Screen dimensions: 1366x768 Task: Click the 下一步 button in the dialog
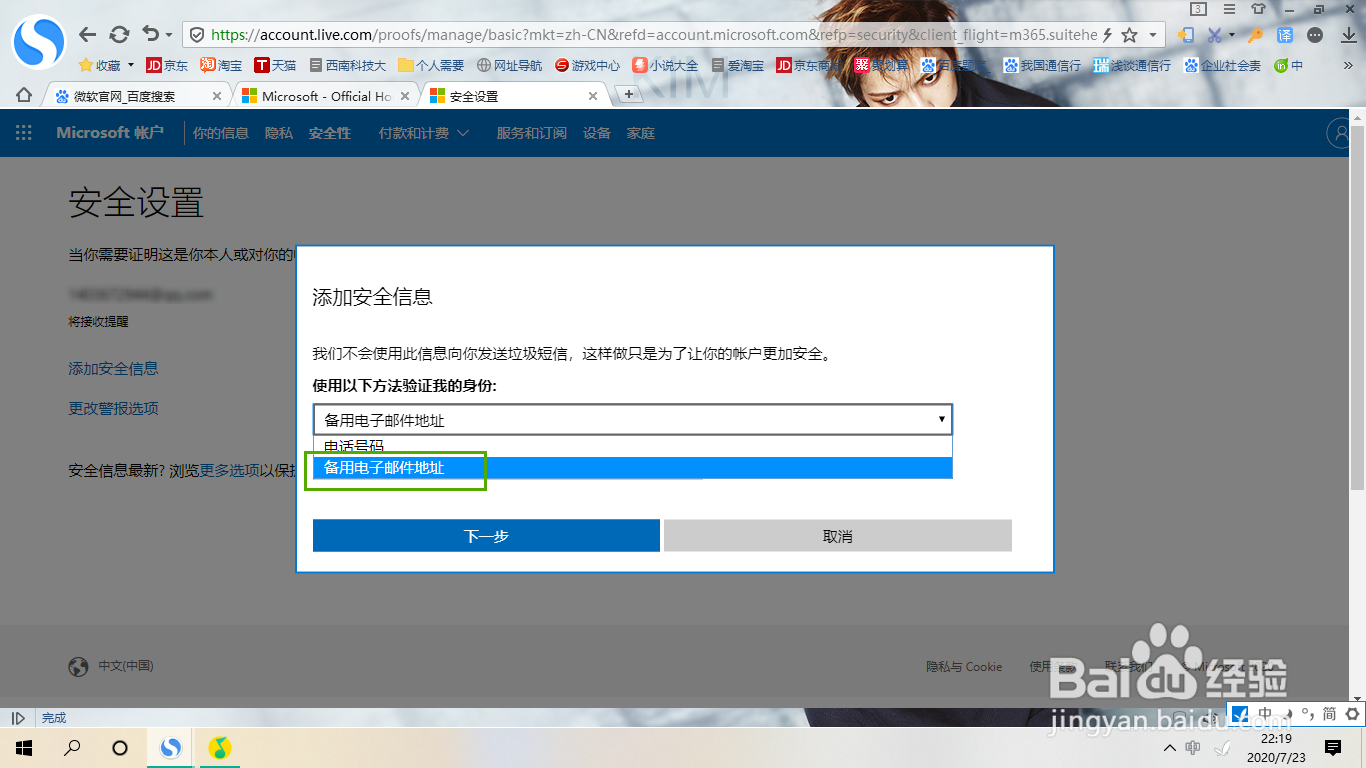tap(486, 535)
